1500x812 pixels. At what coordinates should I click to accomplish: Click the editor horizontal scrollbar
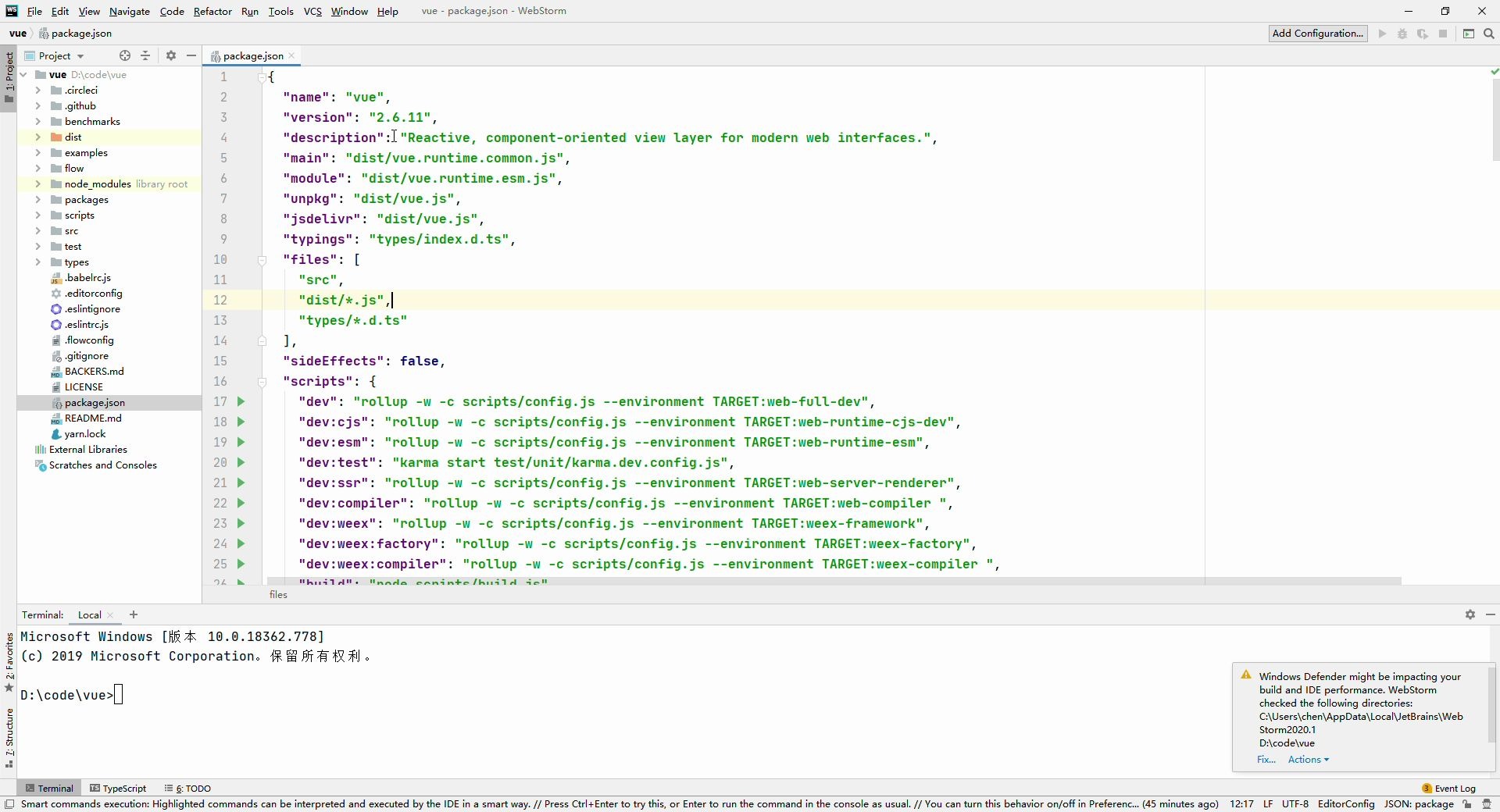(834, 581)
